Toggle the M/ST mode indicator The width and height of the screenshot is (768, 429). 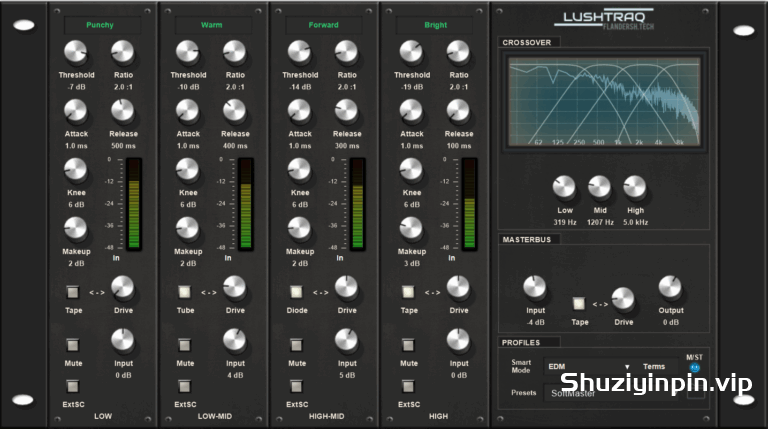tap(695, 367)
